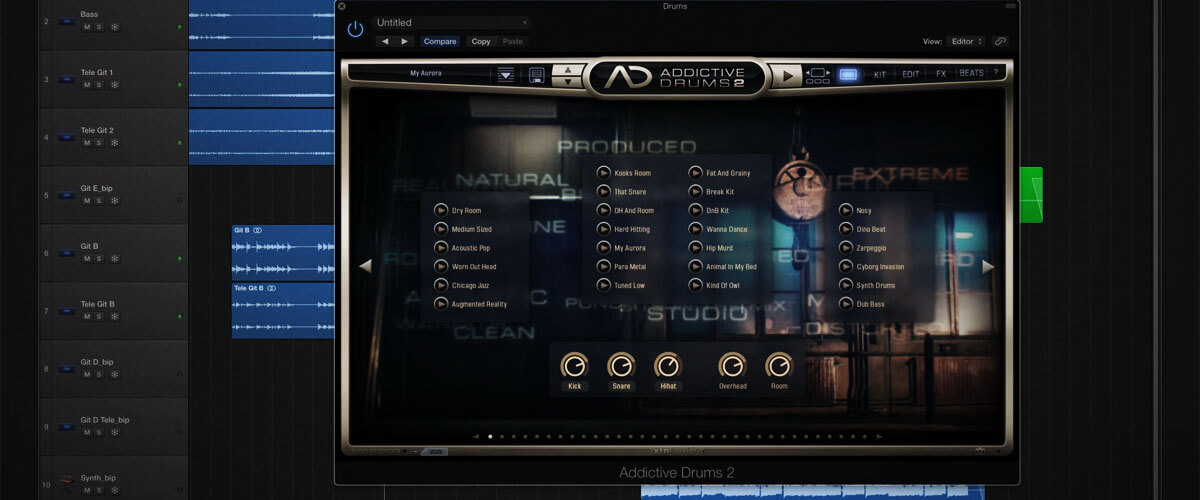Image resolution: width=1200 pixels, height=500 pixels.
Task: Click the Compare button
Action: pyautogui.click(x=440, y=41)
